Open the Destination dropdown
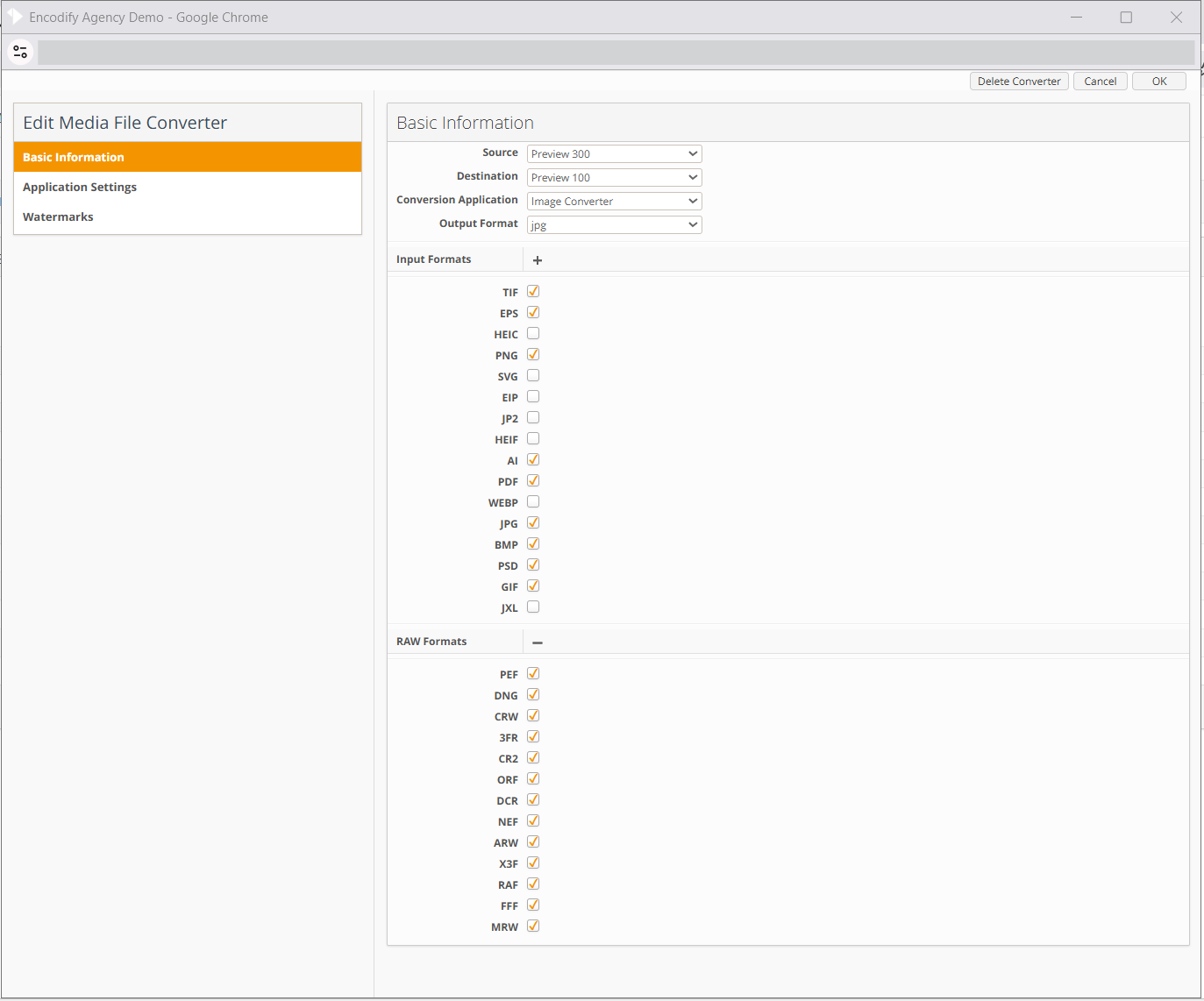Screen dimensions: 1204x1001 [615, 177]
